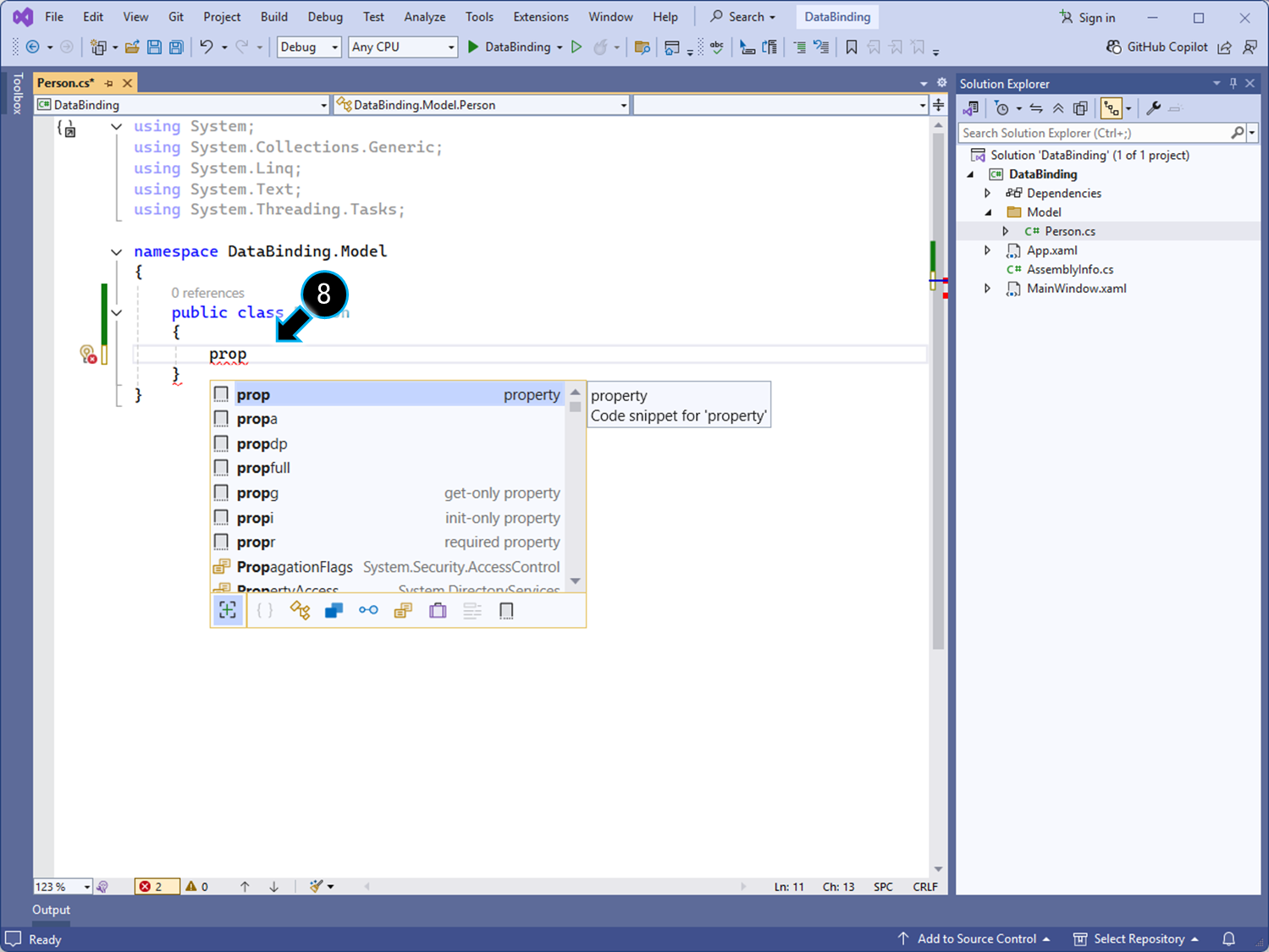Click the Uncomment selected lines icon

click(821, 47)
